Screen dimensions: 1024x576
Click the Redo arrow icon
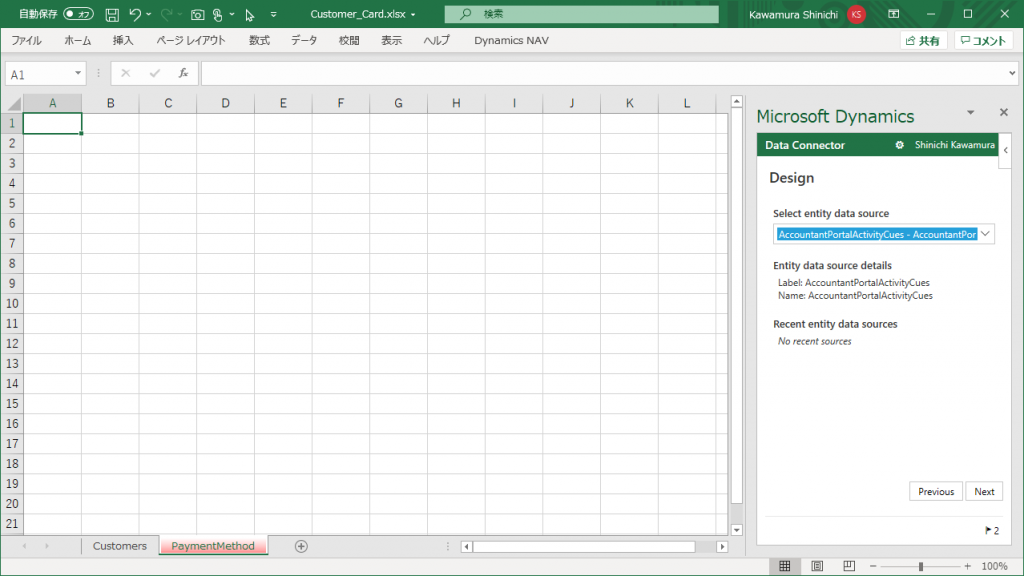pos(167,14)
